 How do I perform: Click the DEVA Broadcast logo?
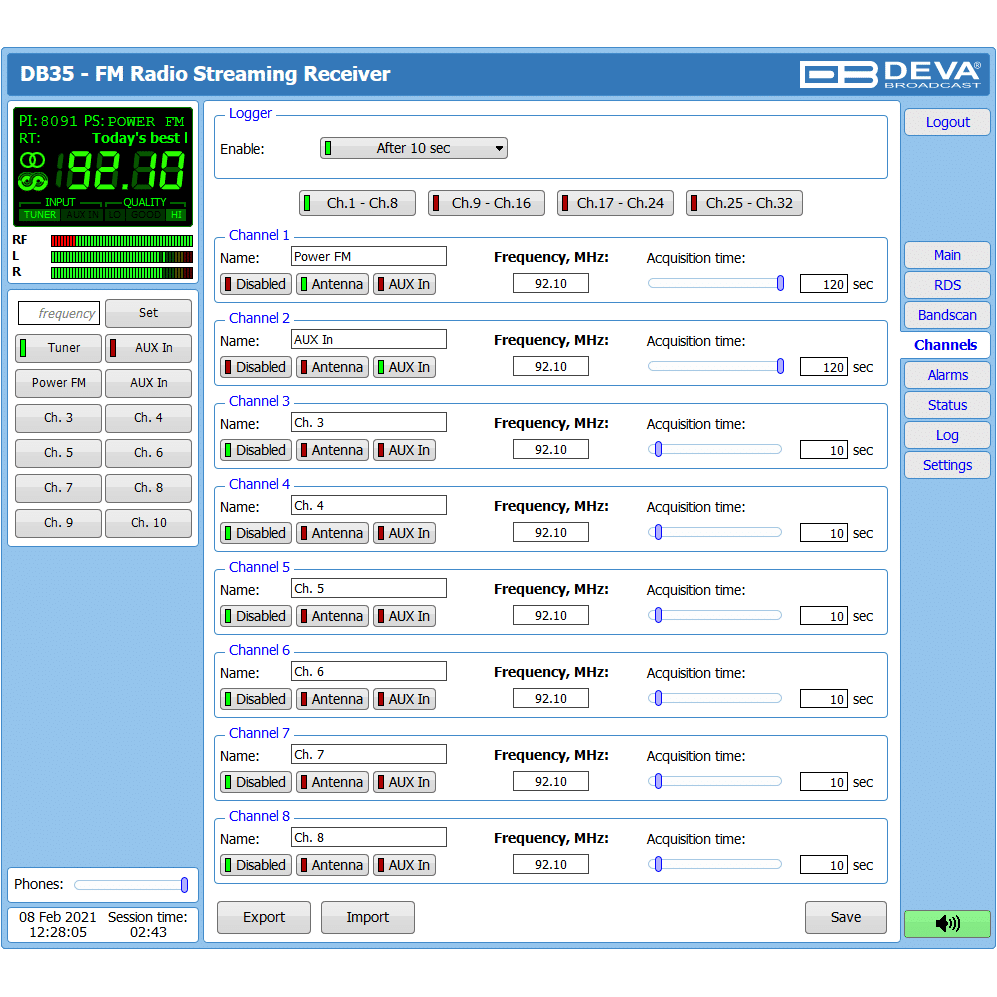(x=889, y=74)
